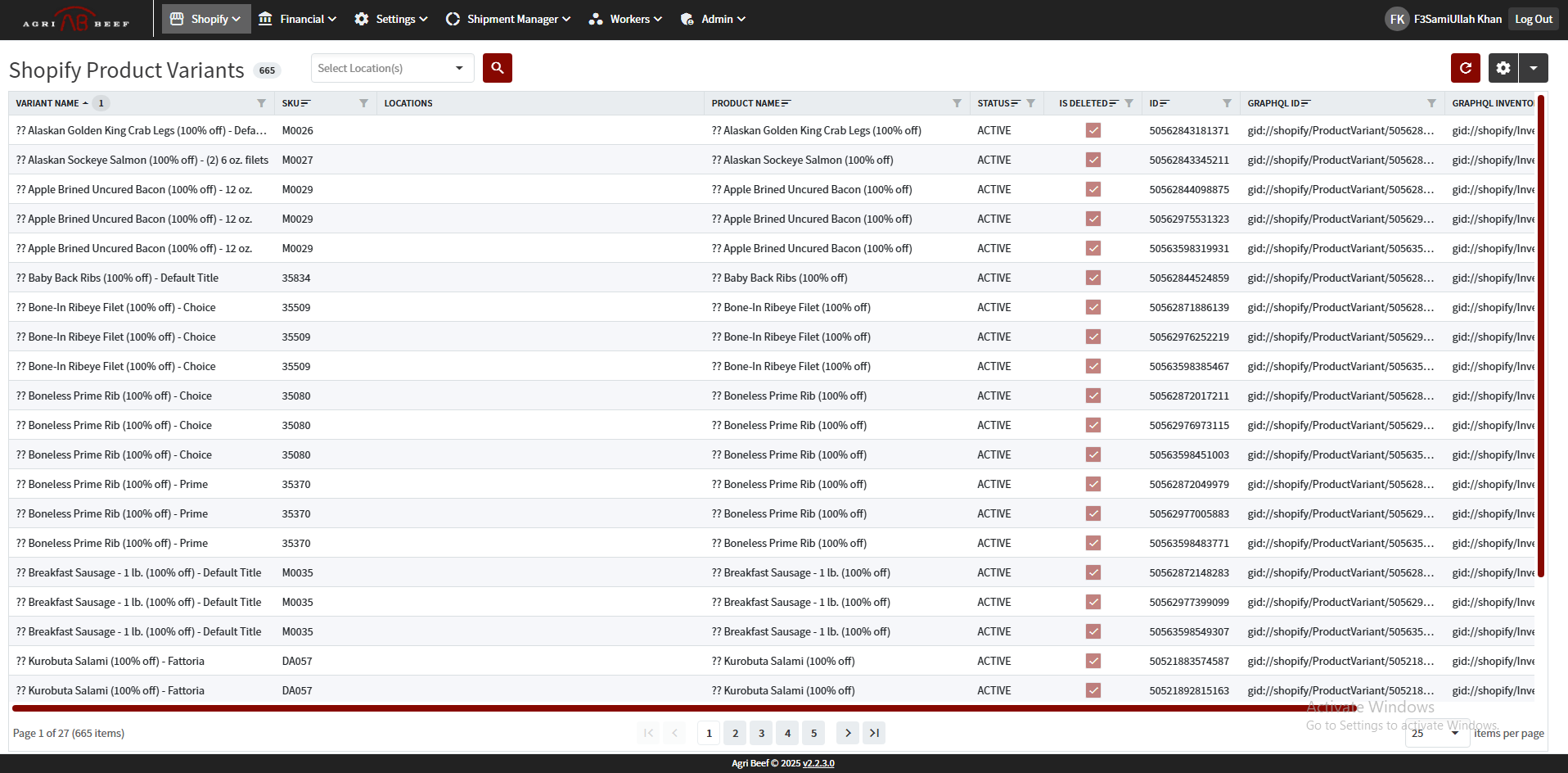
Task: Go to the last page
Action: (x=874, y=733)
